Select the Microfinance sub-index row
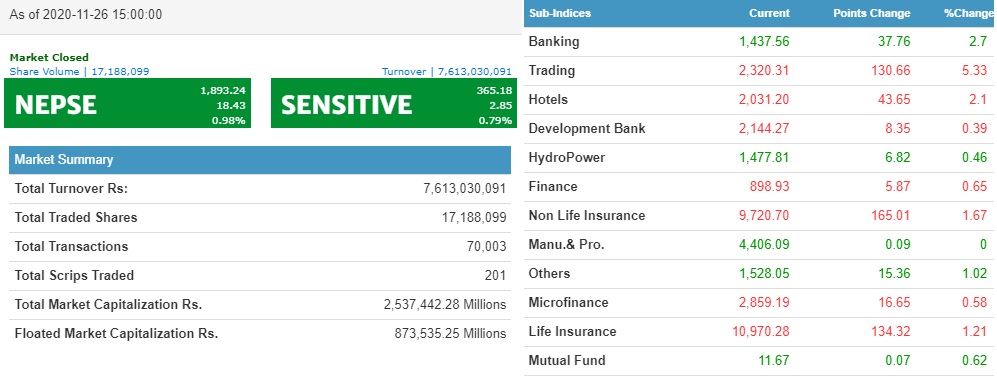This screenshot has width=997, height=391. pos(760,303)
